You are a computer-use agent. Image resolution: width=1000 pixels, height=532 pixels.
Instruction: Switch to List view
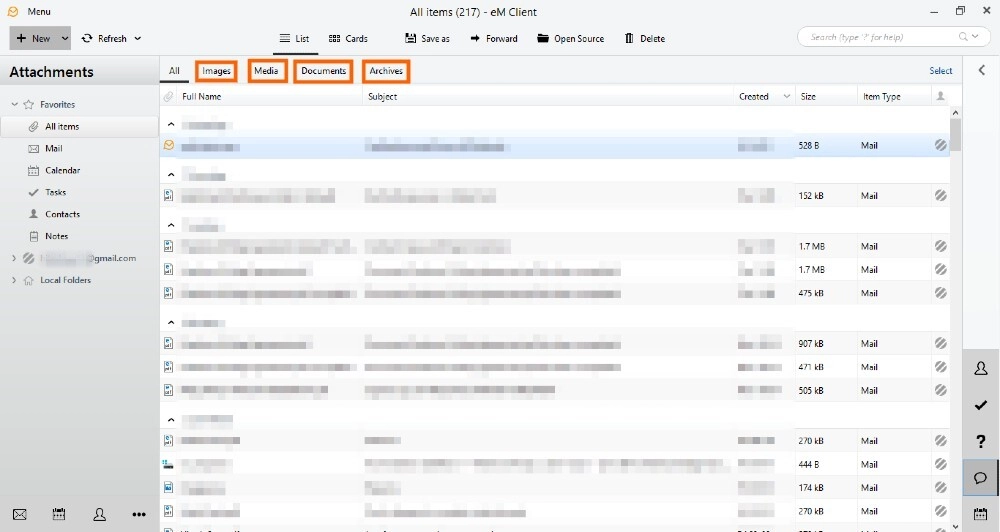[295, 38]
